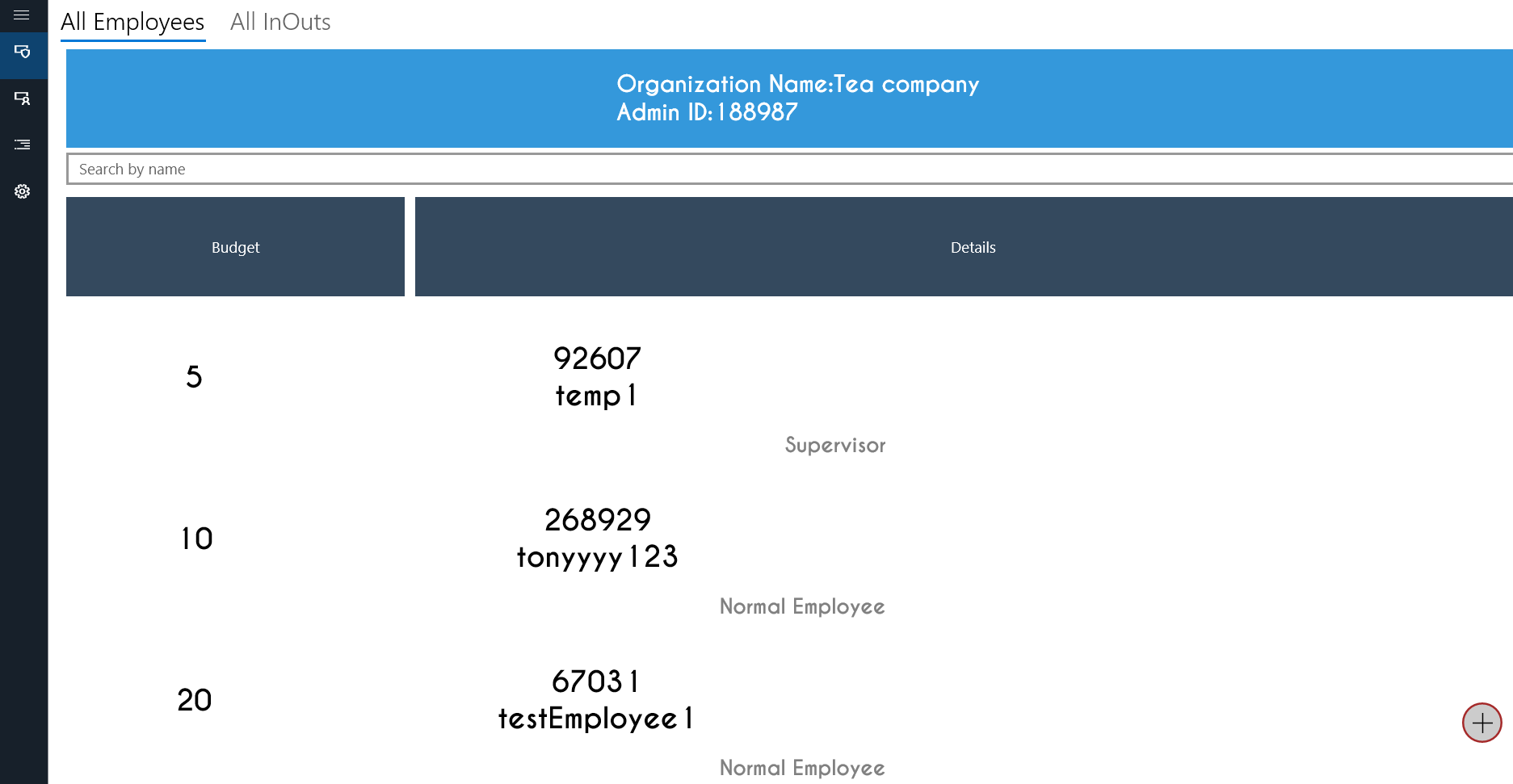Select employee name temp1
This screenshot has width=1513, height=784.
596,396
